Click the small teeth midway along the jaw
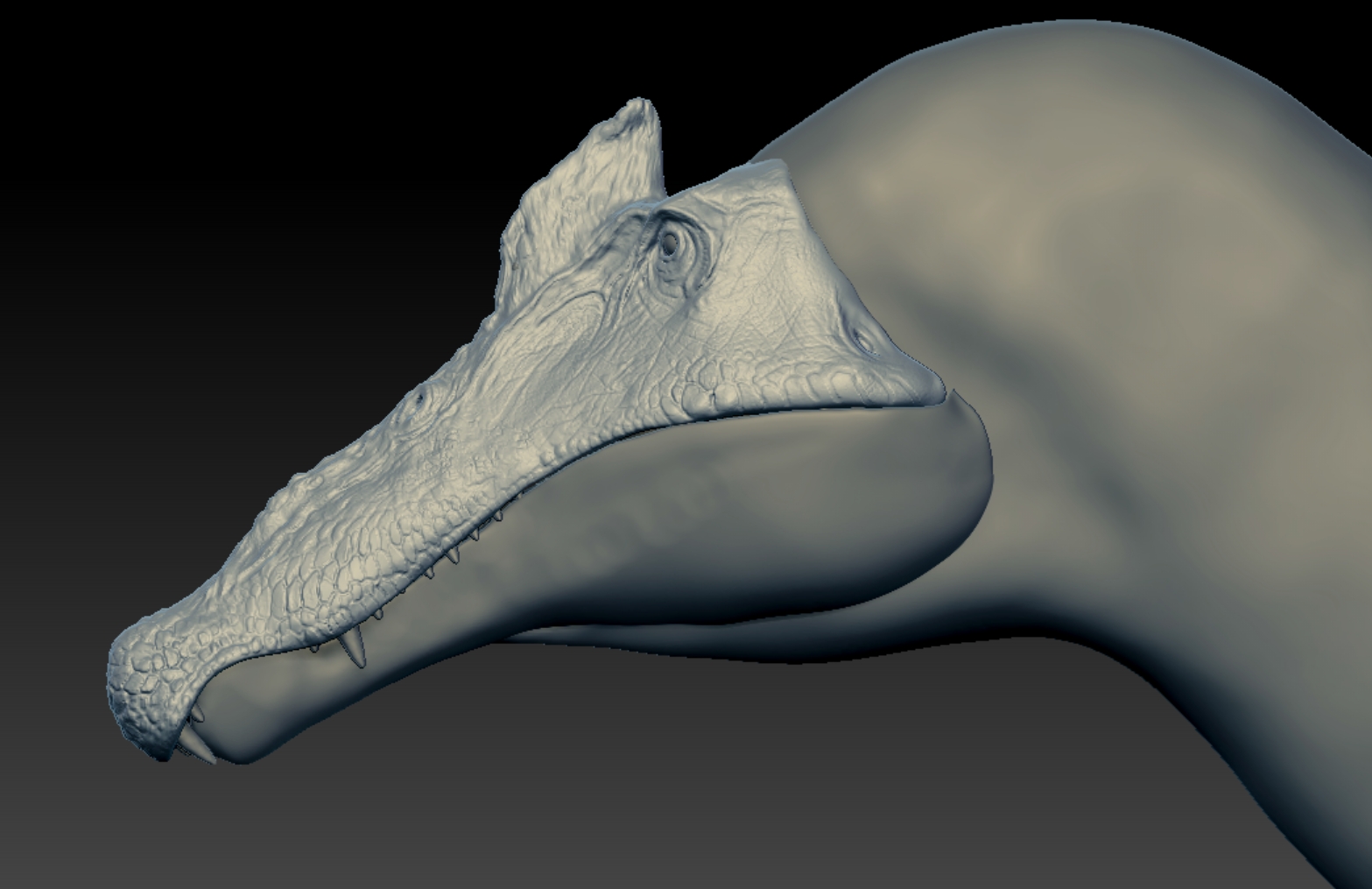This screenshot has height=889, width=1372. [451, 556]
